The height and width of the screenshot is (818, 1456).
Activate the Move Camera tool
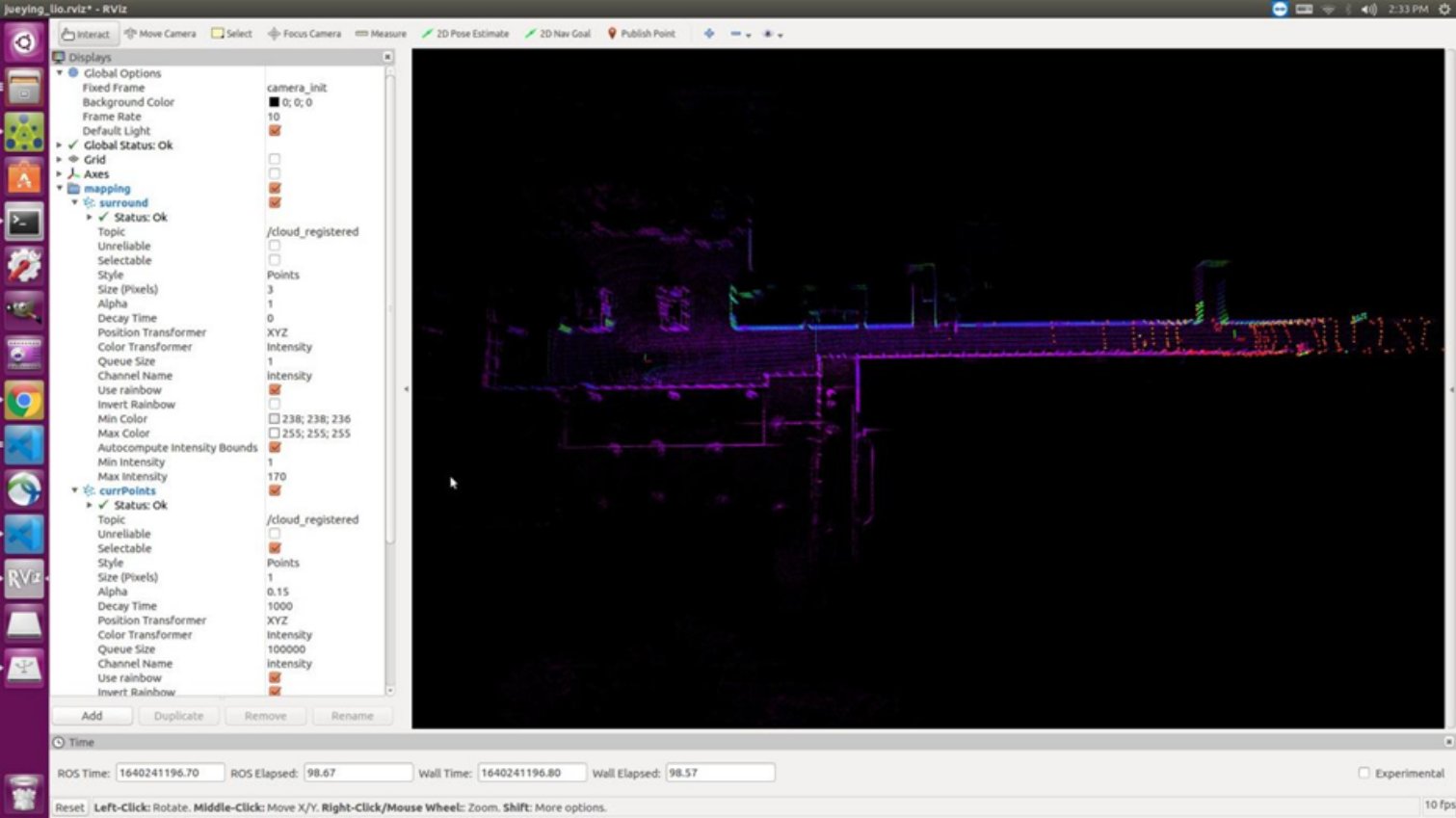click(160, 34)
